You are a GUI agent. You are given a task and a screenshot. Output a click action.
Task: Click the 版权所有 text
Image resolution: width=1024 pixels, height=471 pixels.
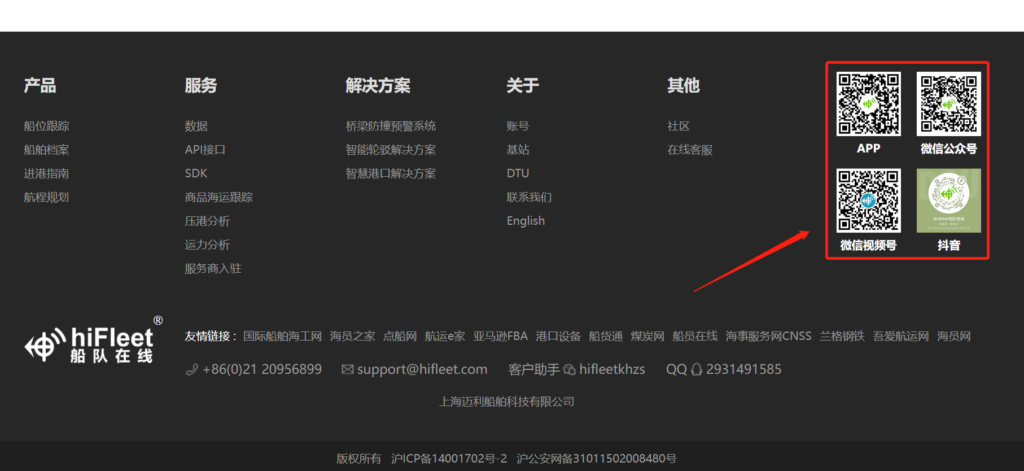(x=359, y=459)
